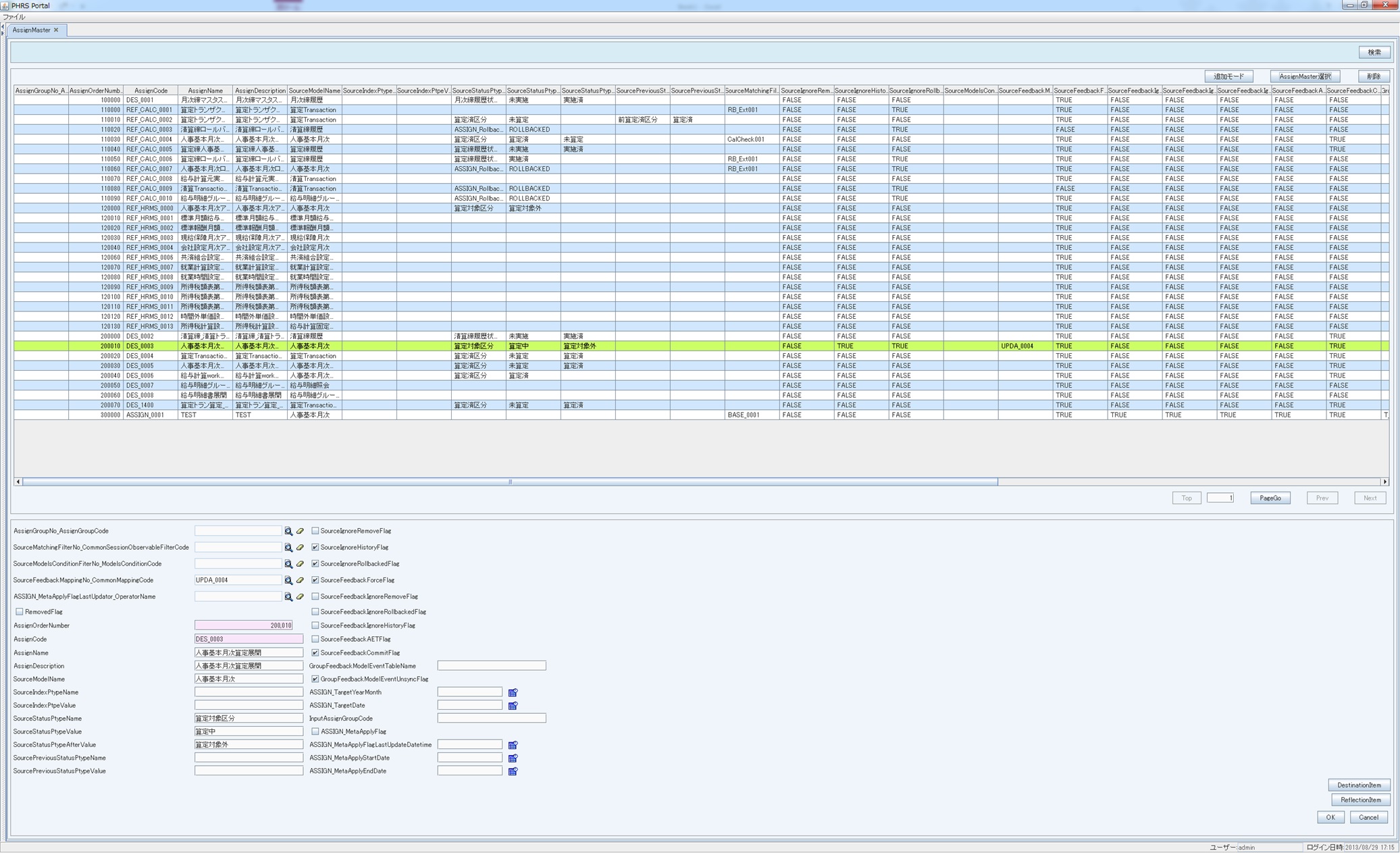Click the GroupFeedbackModelEventTableName field
The height and width of the screenshot is (853, 1400).
[492, 666]
